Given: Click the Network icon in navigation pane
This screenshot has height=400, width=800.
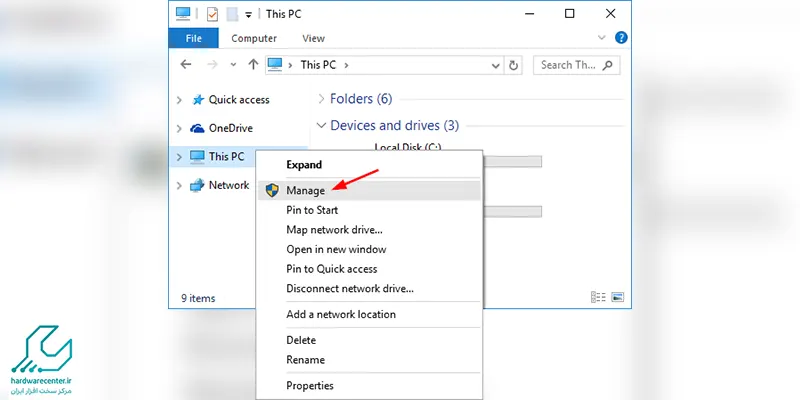Looking at the screenshot, I should tap(197, 185).
